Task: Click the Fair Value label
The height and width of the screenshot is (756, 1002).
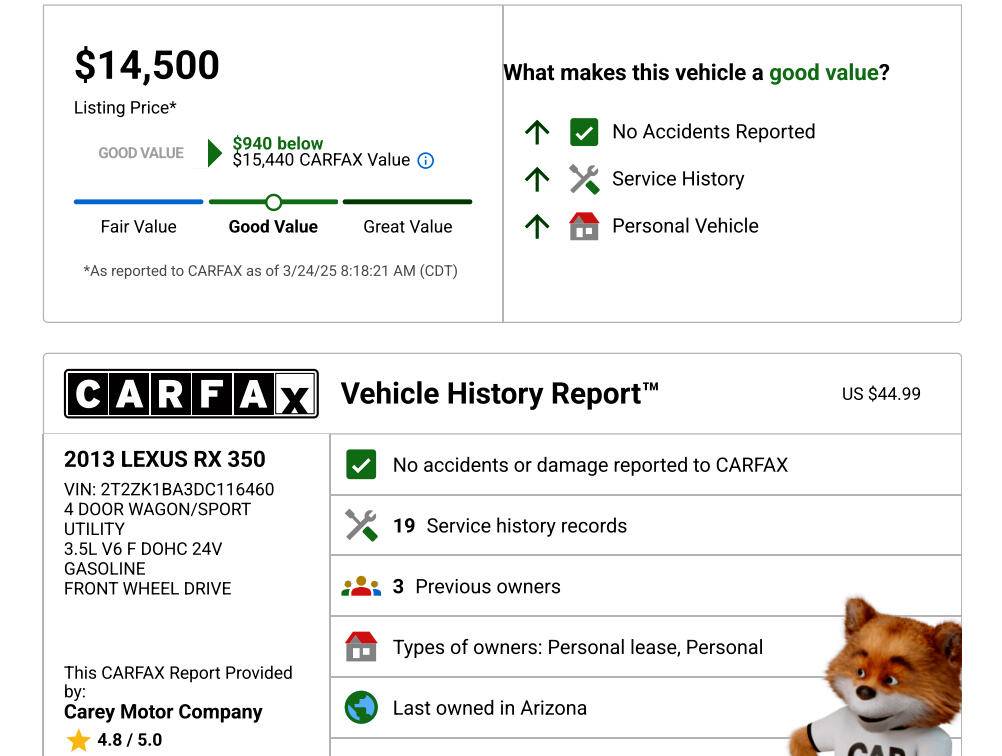Action: tap(139, 227)
